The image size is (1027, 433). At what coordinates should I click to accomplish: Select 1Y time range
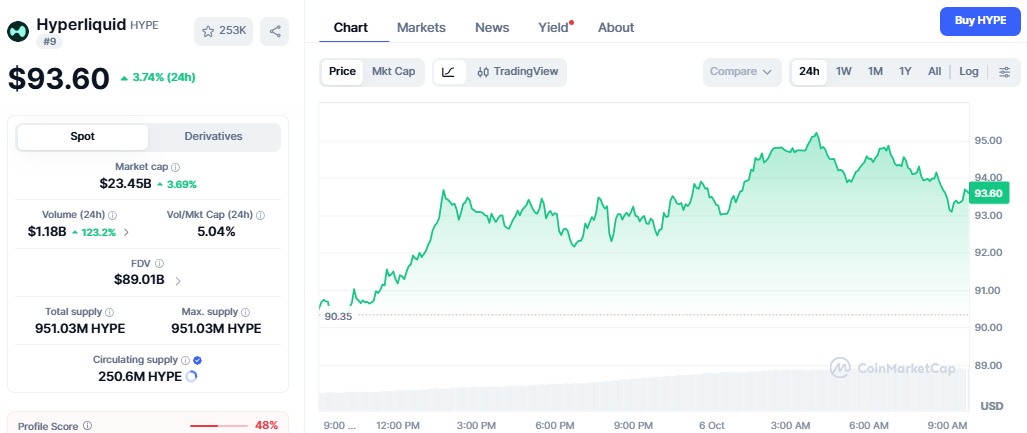(x=905, y=71)
